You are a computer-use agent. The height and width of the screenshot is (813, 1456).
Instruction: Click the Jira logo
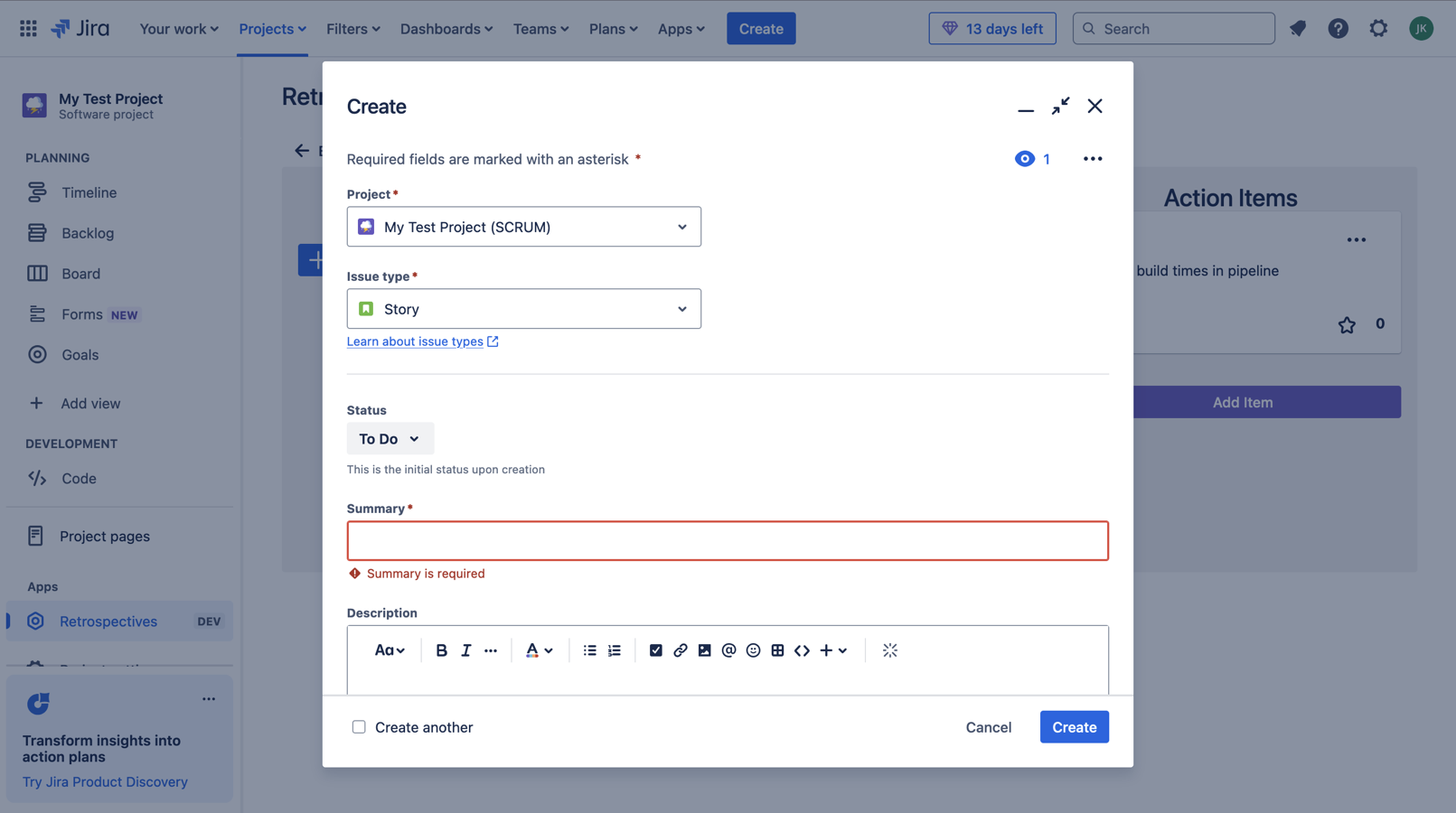pyautogui.click(x=80, y=28)
